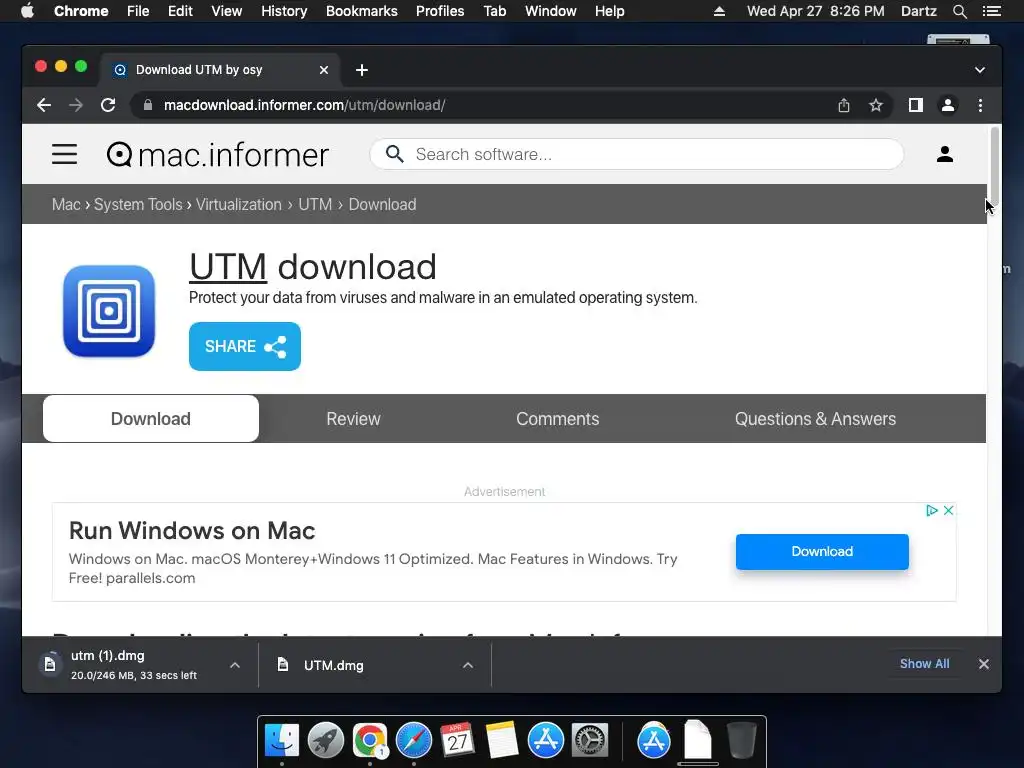
Task: Open Control Center list icon in menu bar
Action: click(991, 11)
